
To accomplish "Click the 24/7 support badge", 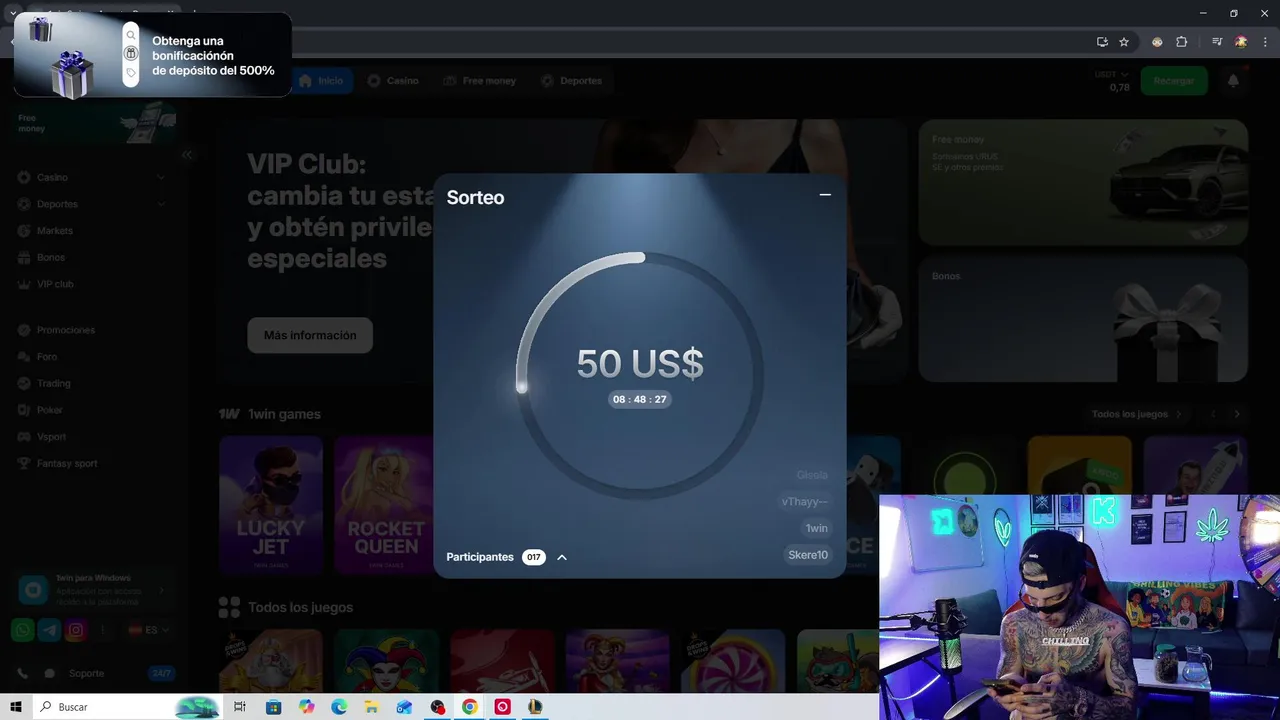I will coord(161,673).
